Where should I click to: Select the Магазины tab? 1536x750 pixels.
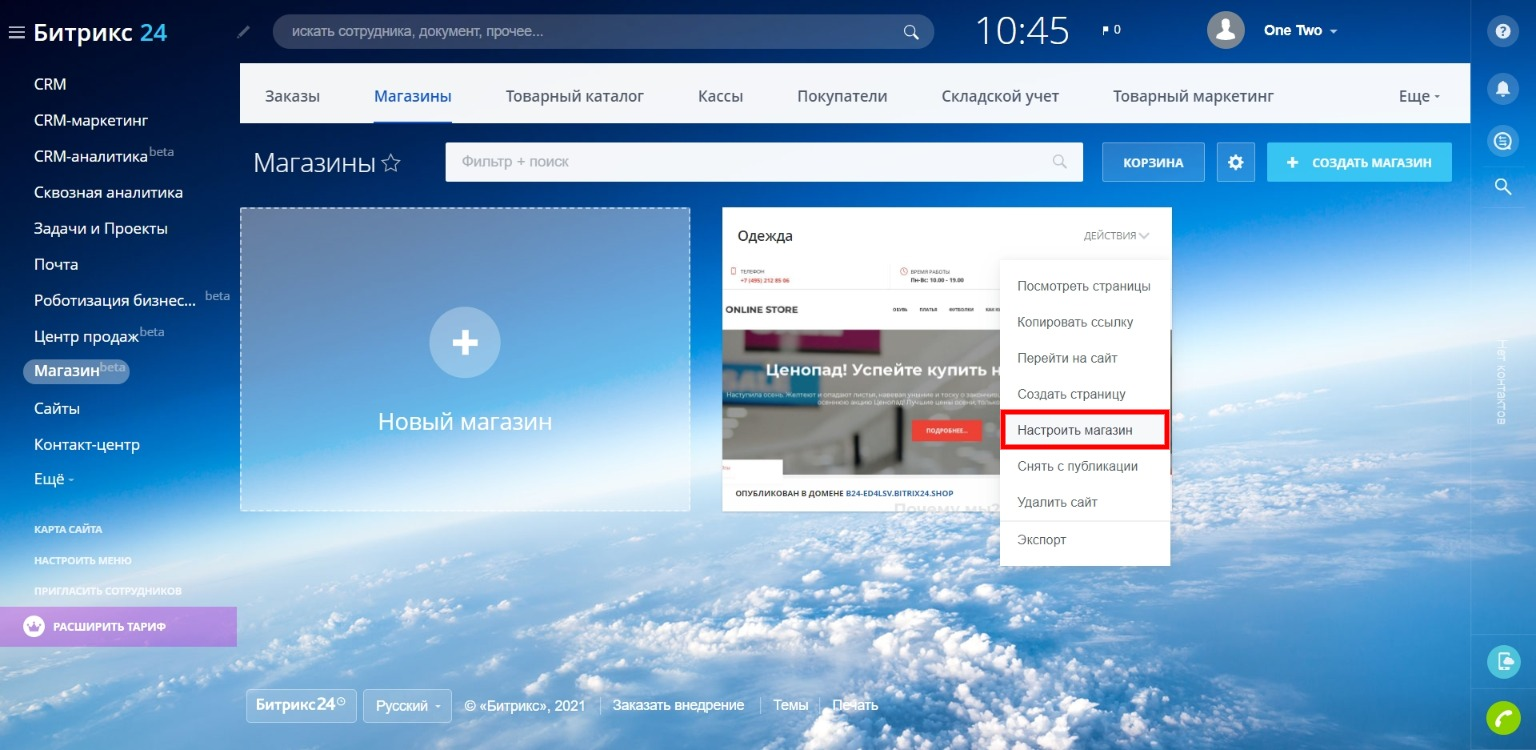pos(413,97)
